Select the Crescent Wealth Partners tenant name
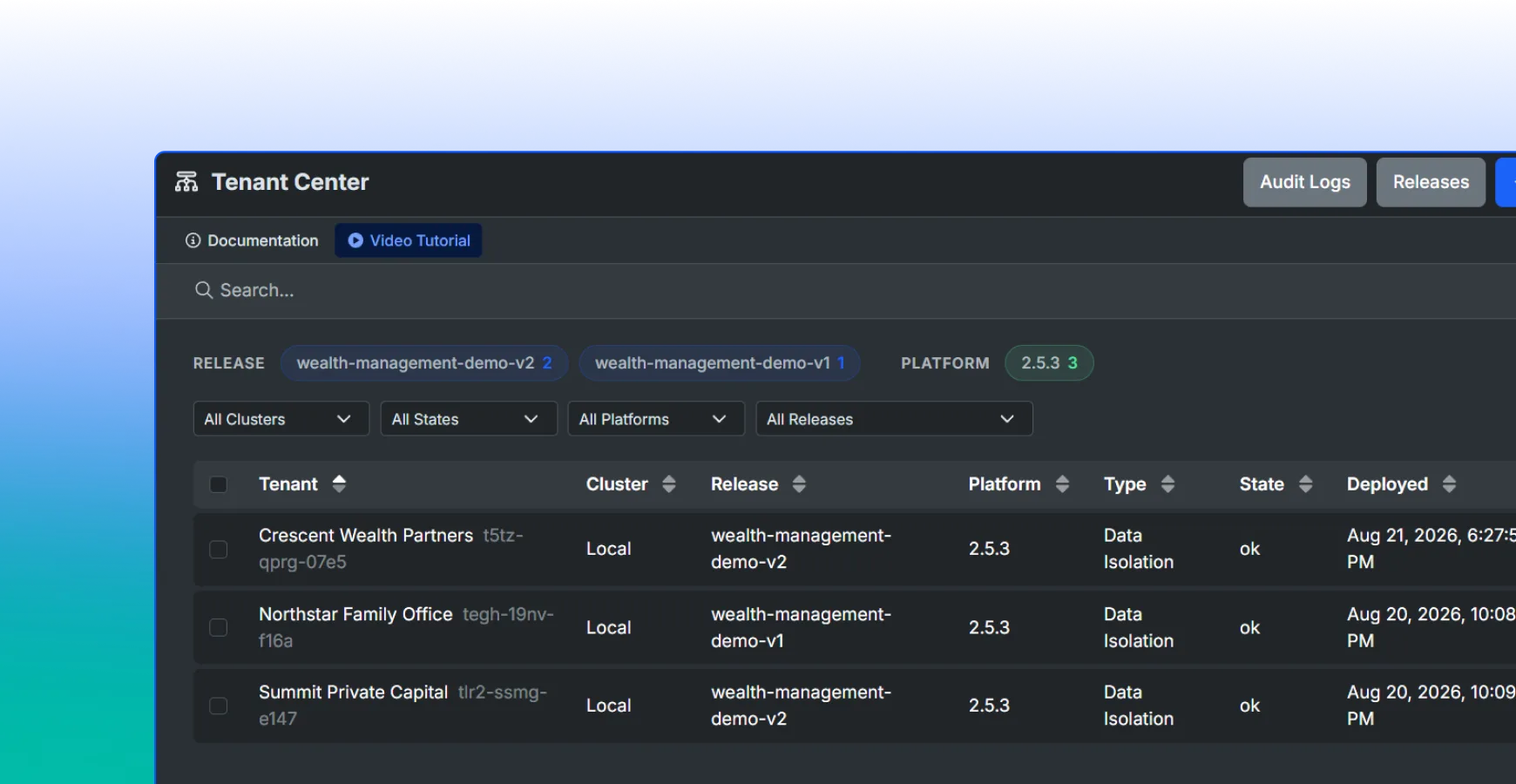Screen dimensions: 1516x784 click(x=366, y=536)
